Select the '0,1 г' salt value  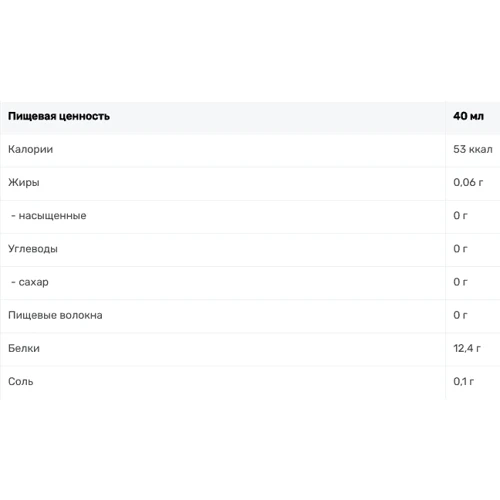(x=463, y=381)
